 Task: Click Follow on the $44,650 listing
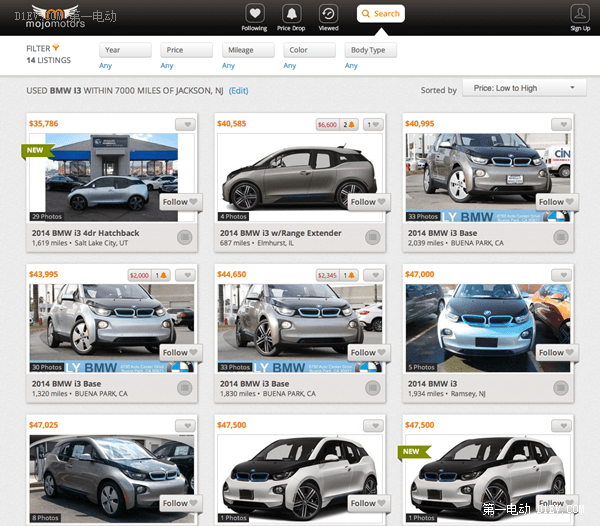[368, 353]
